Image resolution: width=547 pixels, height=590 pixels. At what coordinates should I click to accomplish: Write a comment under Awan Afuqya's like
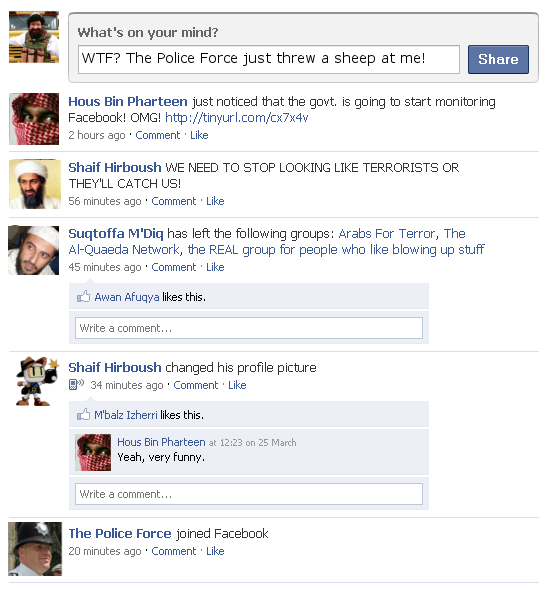pyautogui.click(x=249, y=328)
